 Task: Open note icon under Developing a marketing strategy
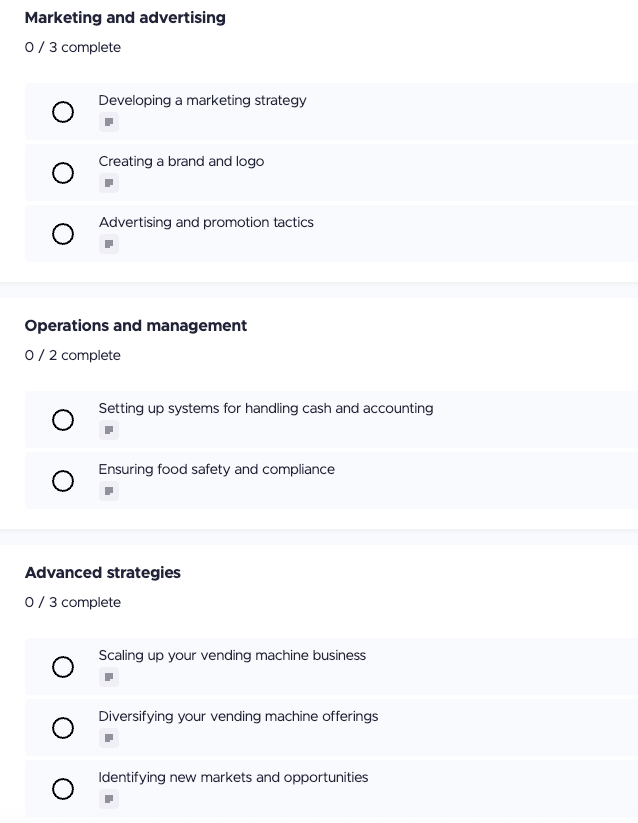point(109,122)
